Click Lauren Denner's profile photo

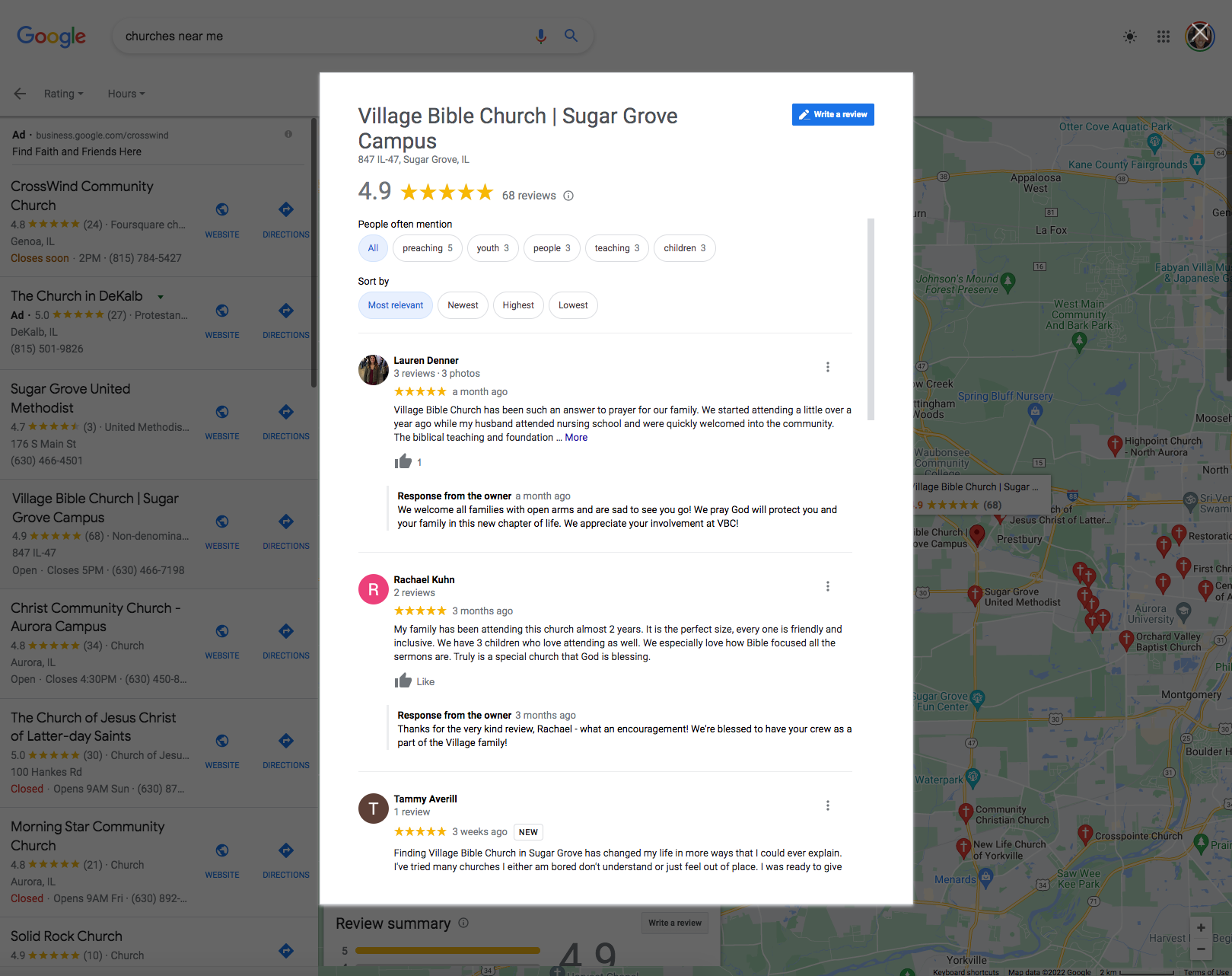(x=373, y=370)
